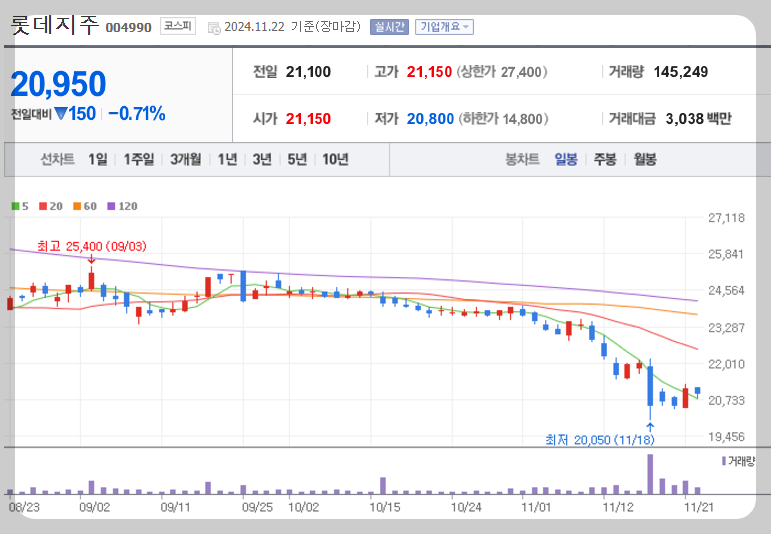Click the 하한가 14,800 text

click(503, 119)
